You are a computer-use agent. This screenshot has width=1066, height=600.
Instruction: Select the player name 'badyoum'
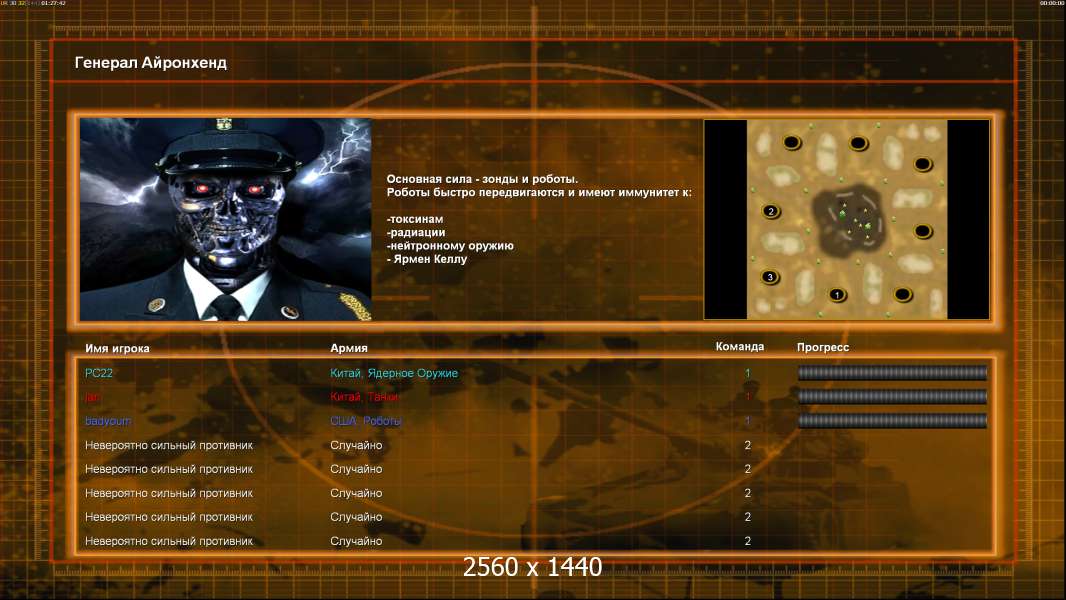[x=107, y=421]
